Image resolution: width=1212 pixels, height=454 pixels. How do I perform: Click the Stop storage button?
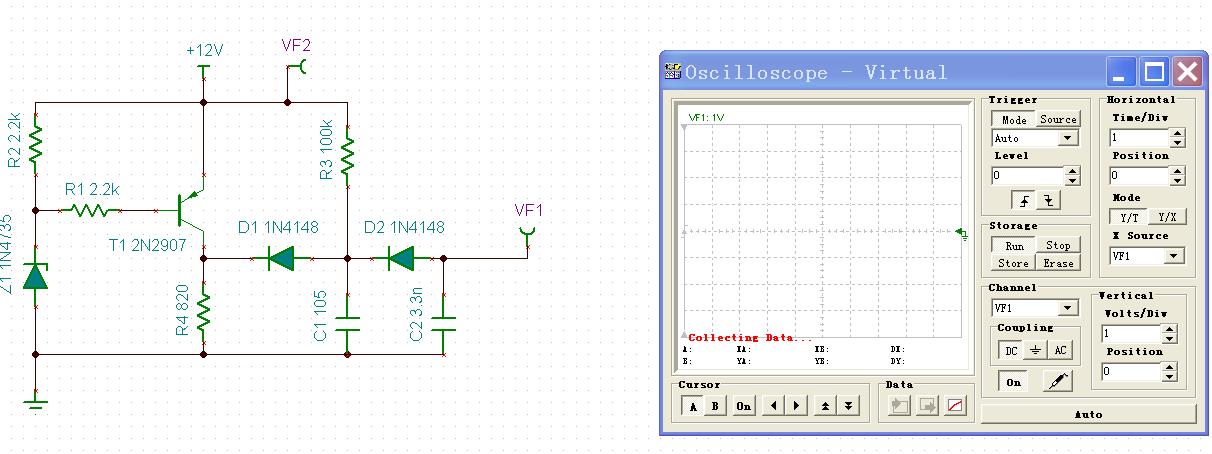[x=1058, y=245]
